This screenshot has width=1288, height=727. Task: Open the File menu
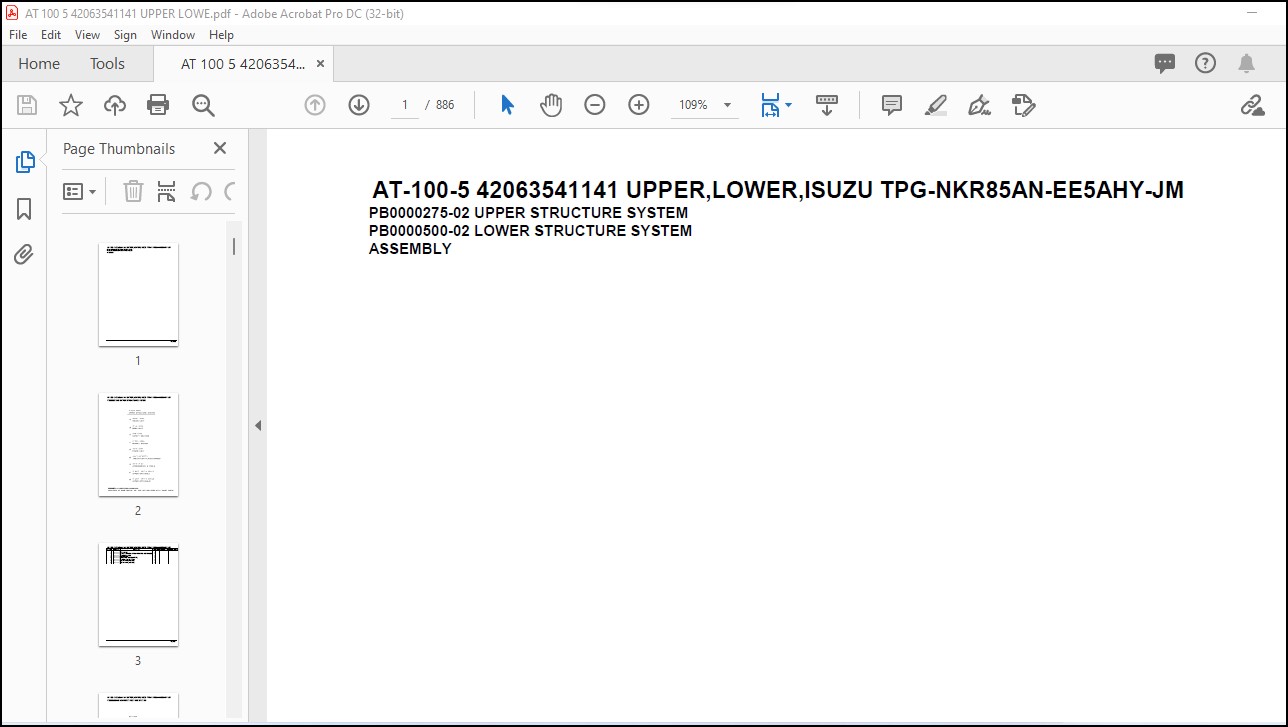pyautogui.click(x=18, y=34)
